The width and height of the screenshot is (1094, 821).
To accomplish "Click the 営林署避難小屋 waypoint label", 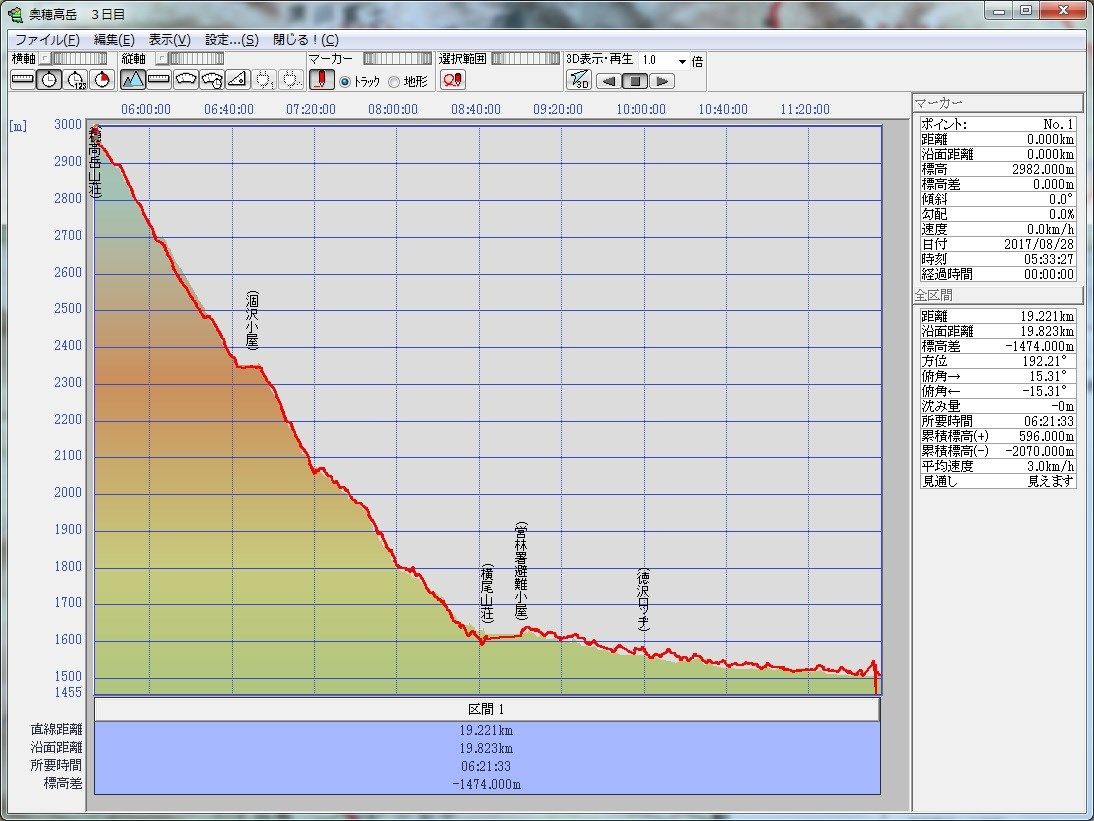I will point(520,571).
